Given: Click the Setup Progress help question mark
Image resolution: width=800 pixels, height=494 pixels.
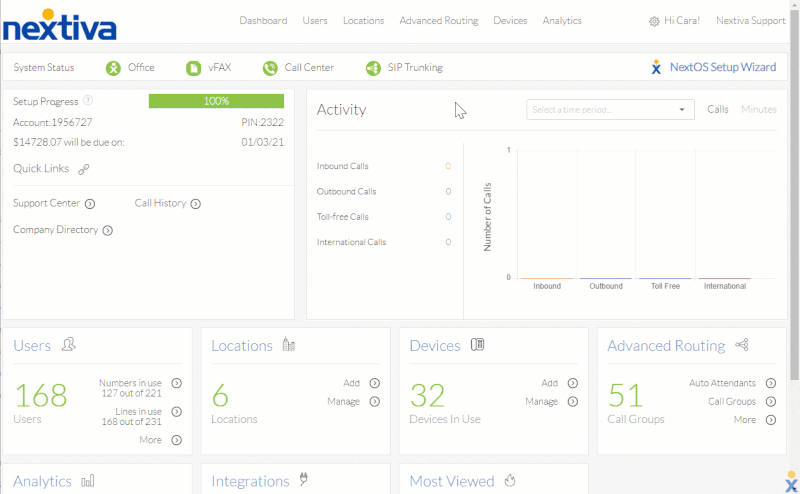Looking at the screenshot, I should [x=88, y=100].
